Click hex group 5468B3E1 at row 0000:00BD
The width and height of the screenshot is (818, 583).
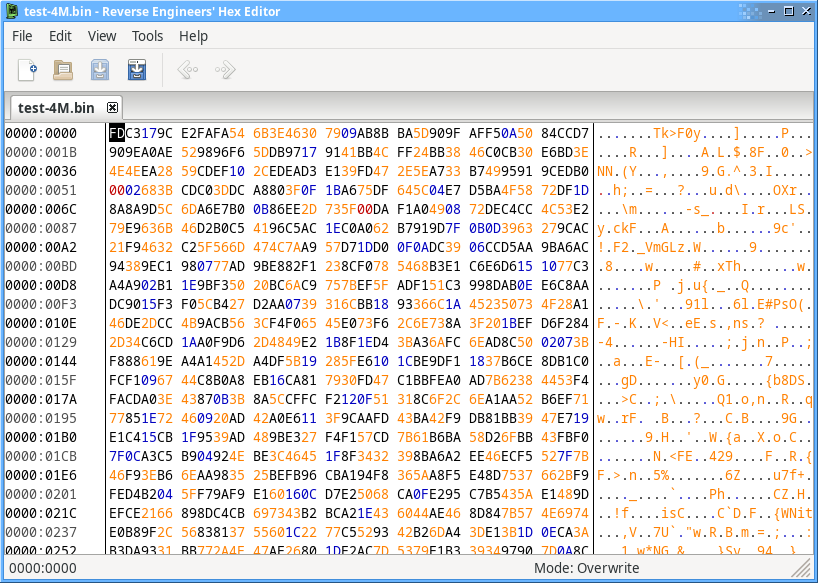[x=429, y=266]
